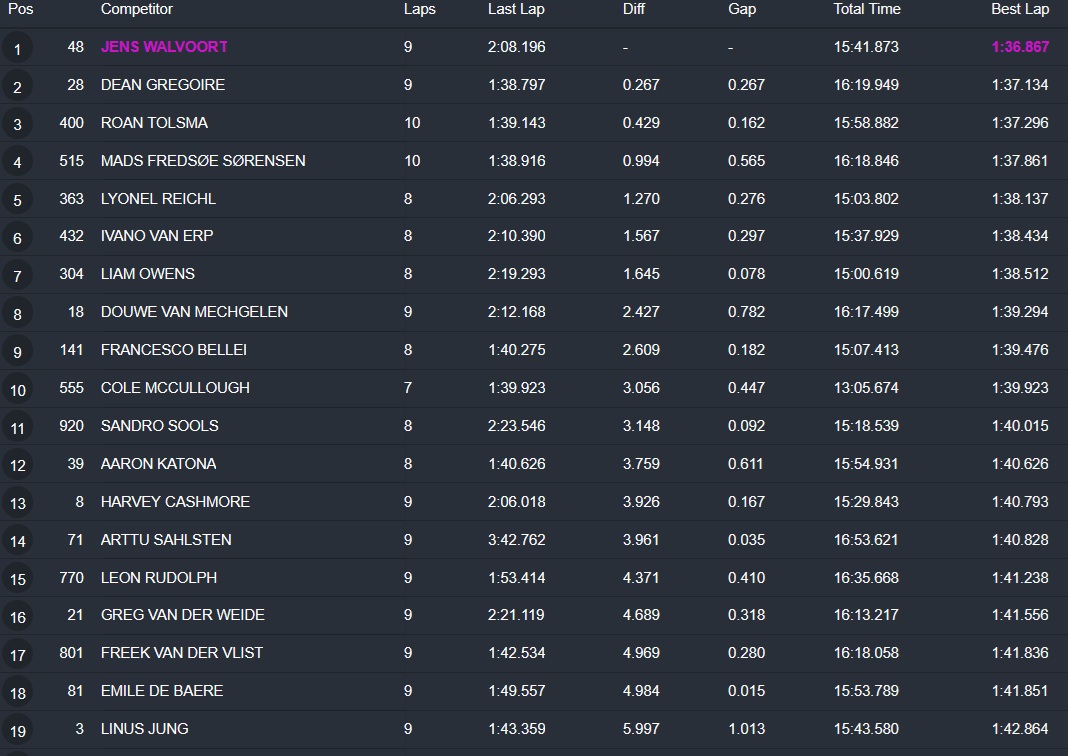Select the position 19 circle badge
This screenshot has width=1068, height=756.
[x=17, y=730]
